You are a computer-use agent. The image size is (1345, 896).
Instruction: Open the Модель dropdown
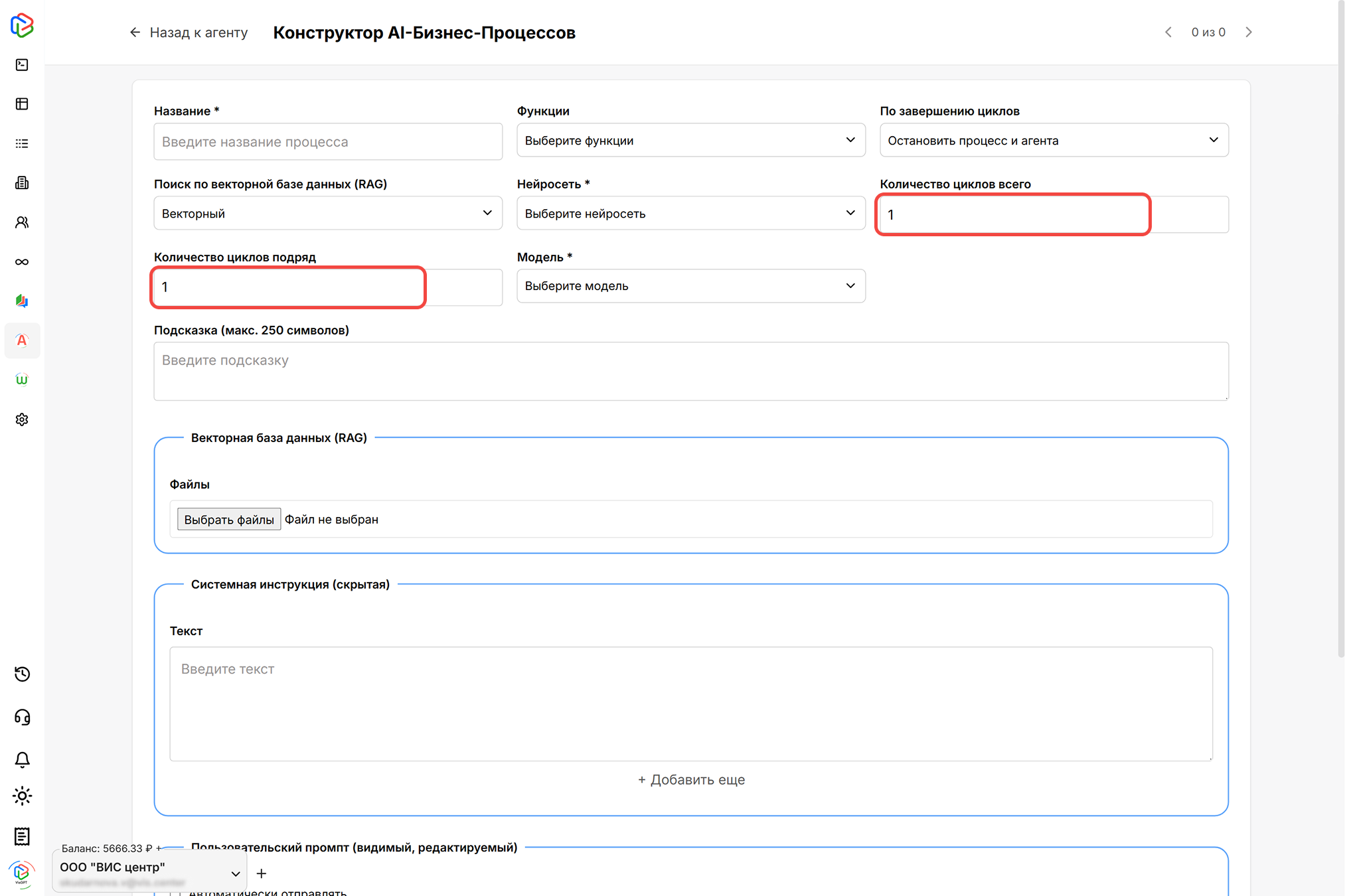(x=690, y=286)
